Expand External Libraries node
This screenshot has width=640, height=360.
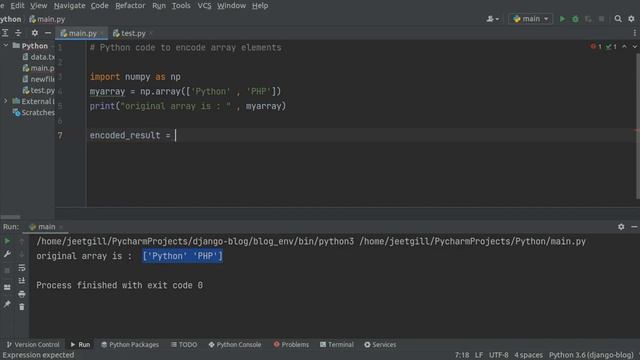(x=5, y=101)
